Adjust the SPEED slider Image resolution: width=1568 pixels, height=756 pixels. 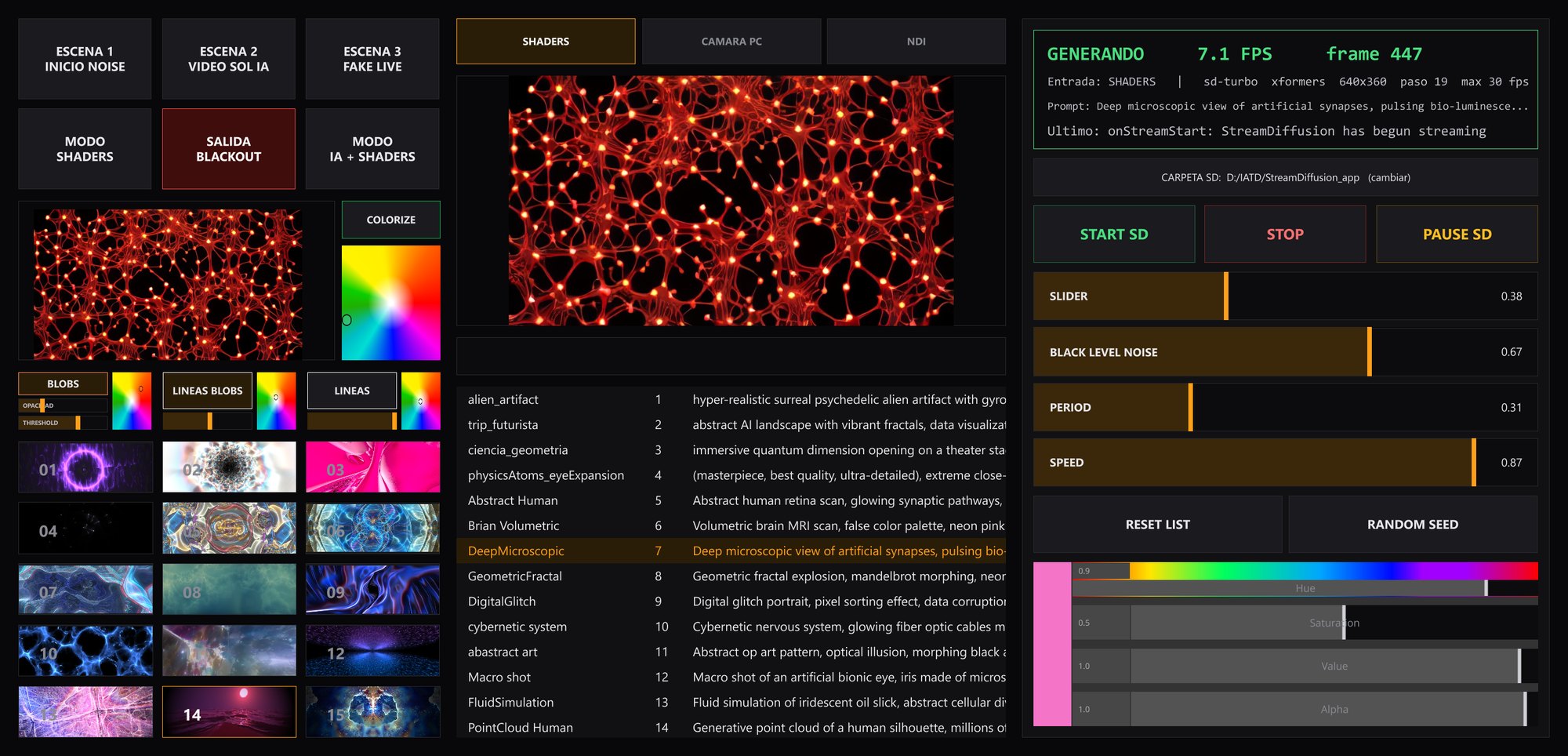[1286, 462]
